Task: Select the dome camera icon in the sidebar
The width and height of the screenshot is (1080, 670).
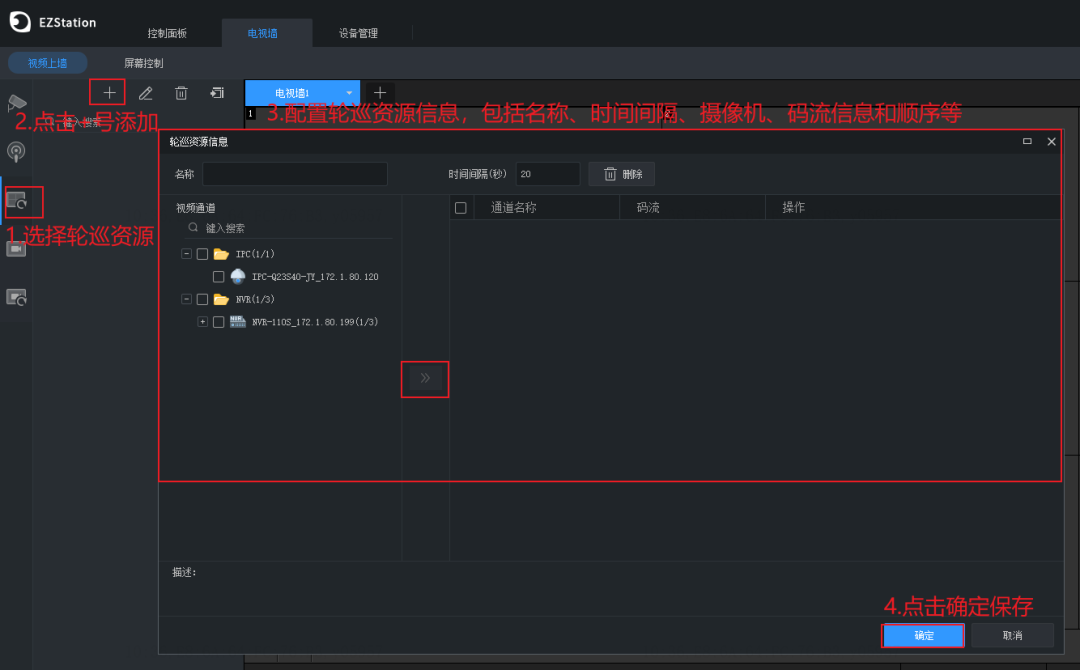Action: coord(16,151)
